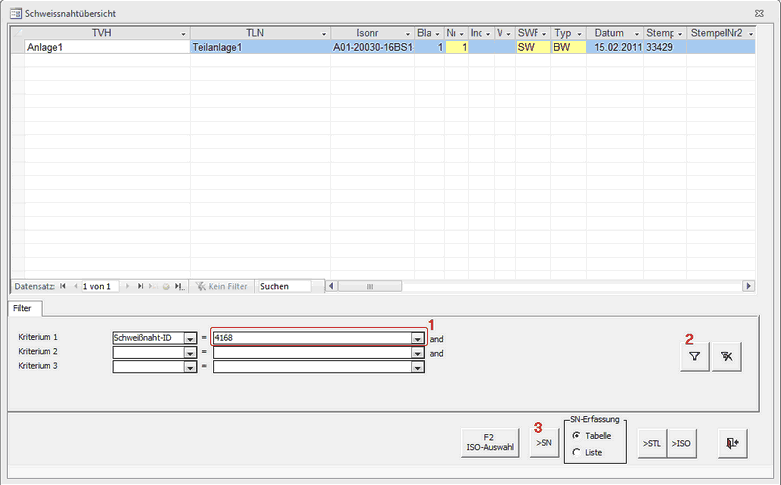Click the window form icon in title bar
The width and height of the screenshot is (781, 485).
click(x=14, y=12)
